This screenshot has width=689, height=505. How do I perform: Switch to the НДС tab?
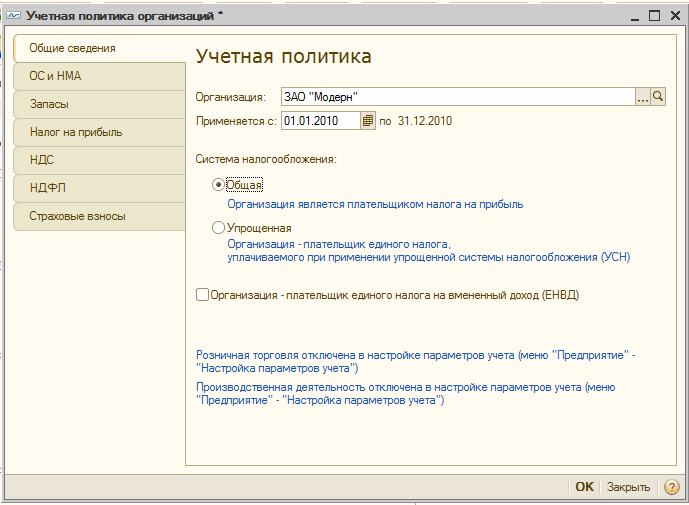pyautogui.click(x=100, y=160)
